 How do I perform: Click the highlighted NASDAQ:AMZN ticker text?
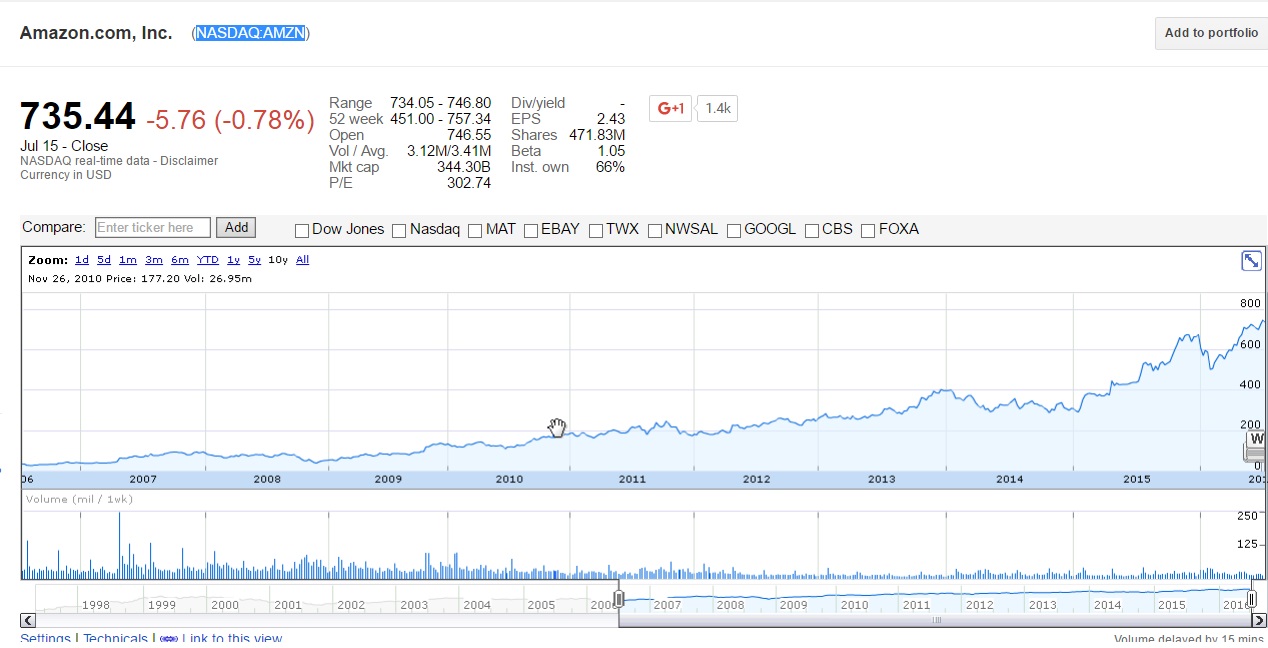(251, 33)
